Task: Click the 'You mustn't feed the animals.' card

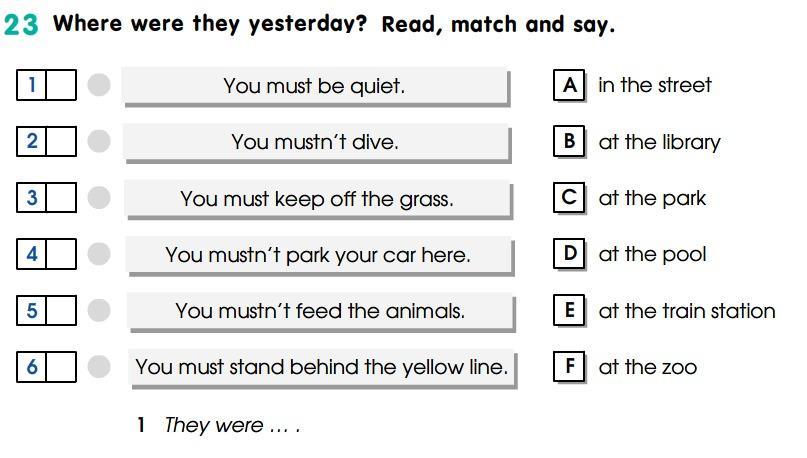Action: [321, 312]
